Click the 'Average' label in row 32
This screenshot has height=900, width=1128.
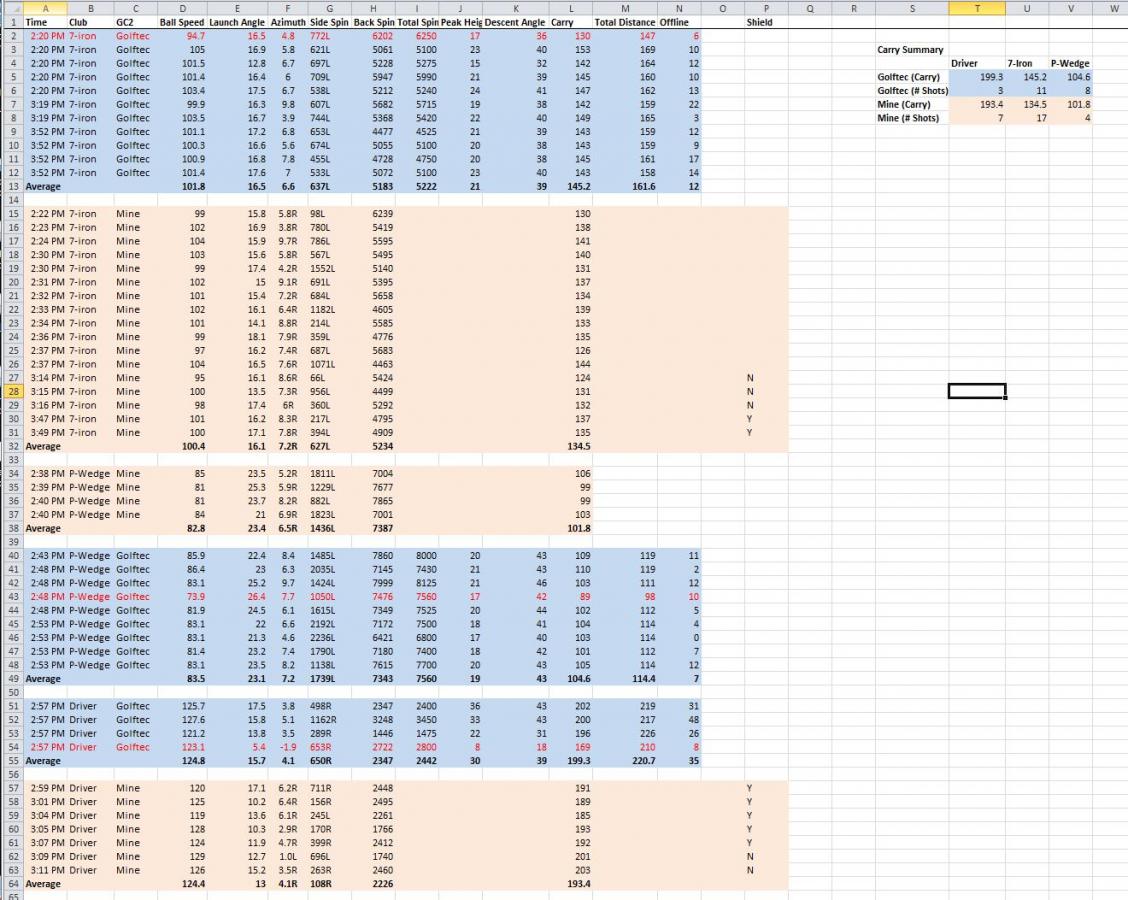(x=45, y=446)
